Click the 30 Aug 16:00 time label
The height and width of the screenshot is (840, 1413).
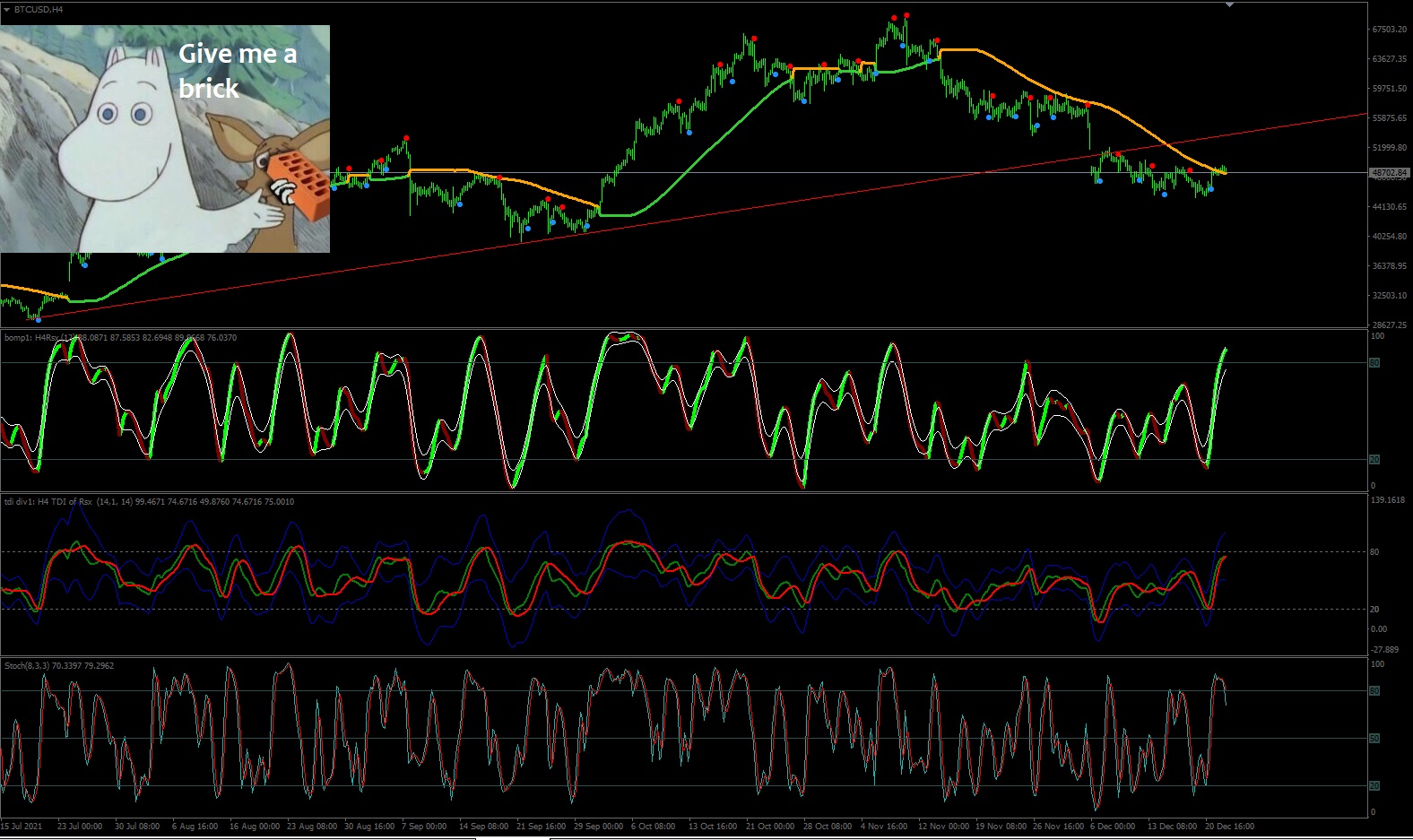point(369,827)
